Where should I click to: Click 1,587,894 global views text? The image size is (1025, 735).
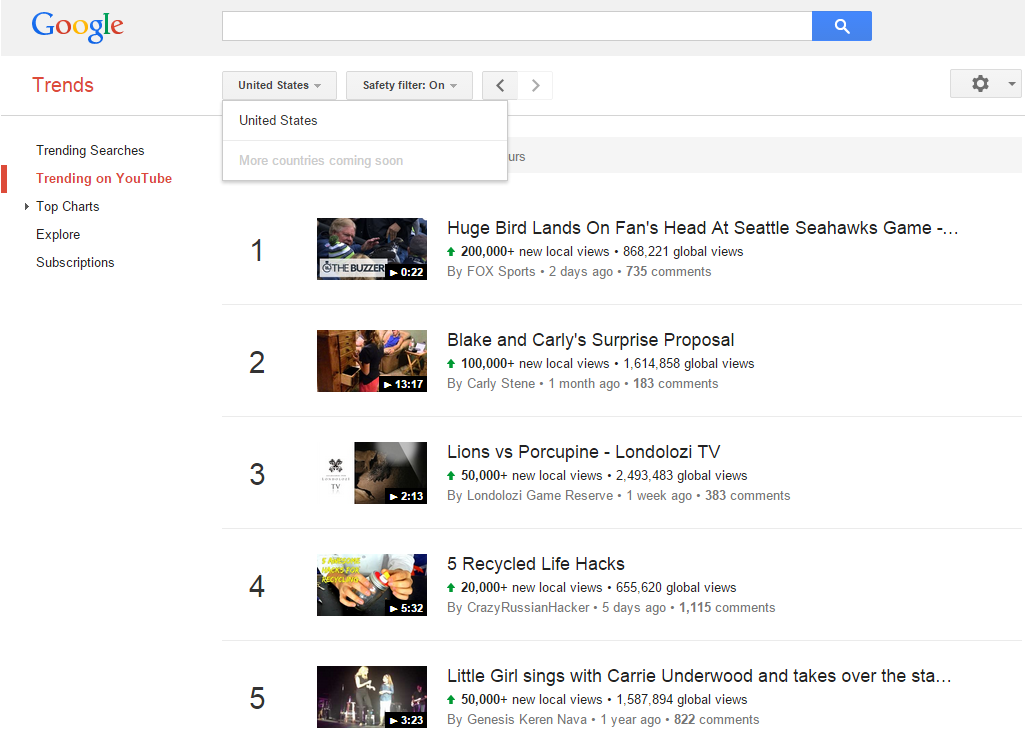coord(682,699)
